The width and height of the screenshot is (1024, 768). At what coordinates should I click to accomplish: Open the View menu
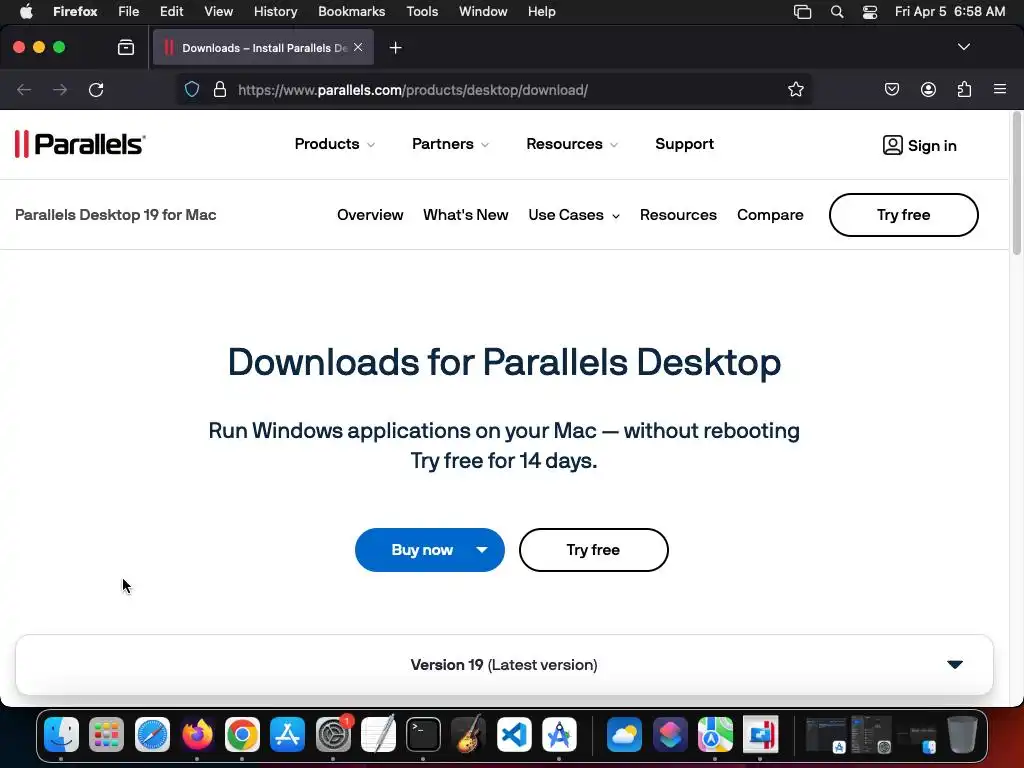click(218, 12)
